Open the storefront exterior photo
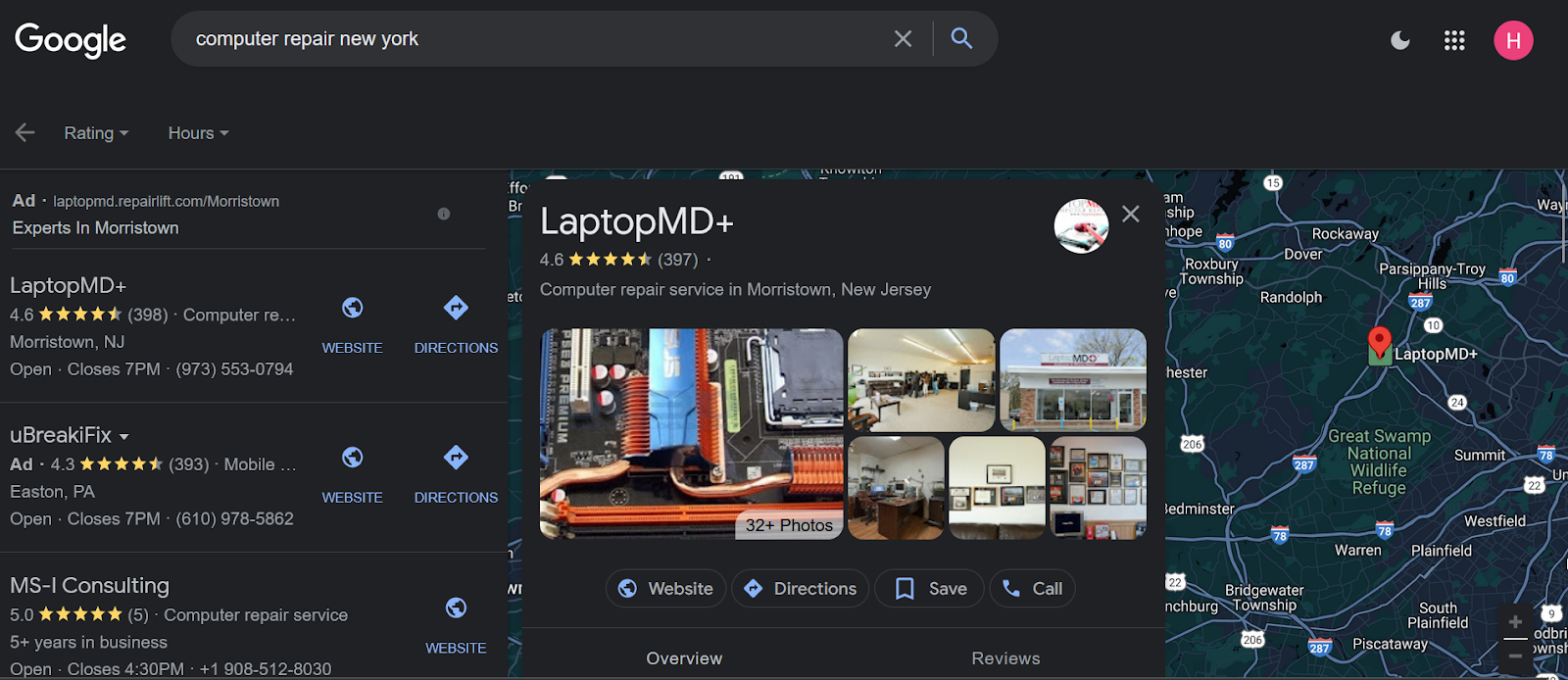This screenshot has width=1568, height=680. coord(1073,380)
